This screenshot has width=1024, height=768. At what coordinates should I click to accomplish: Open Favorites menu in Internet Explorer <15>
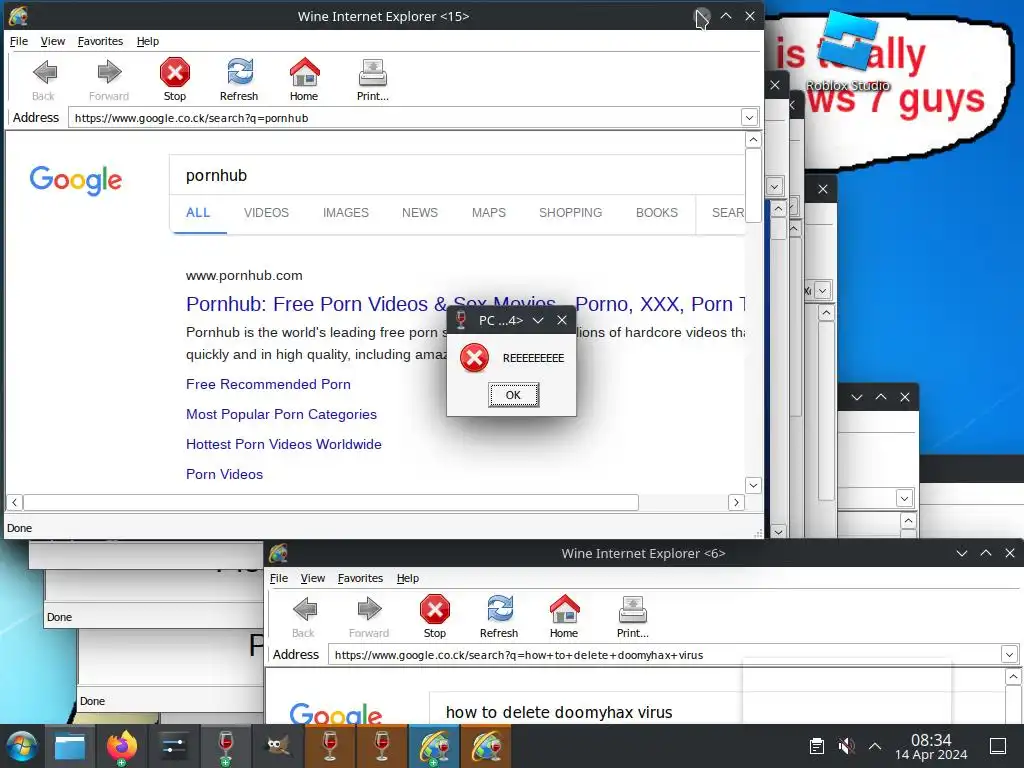101,41
